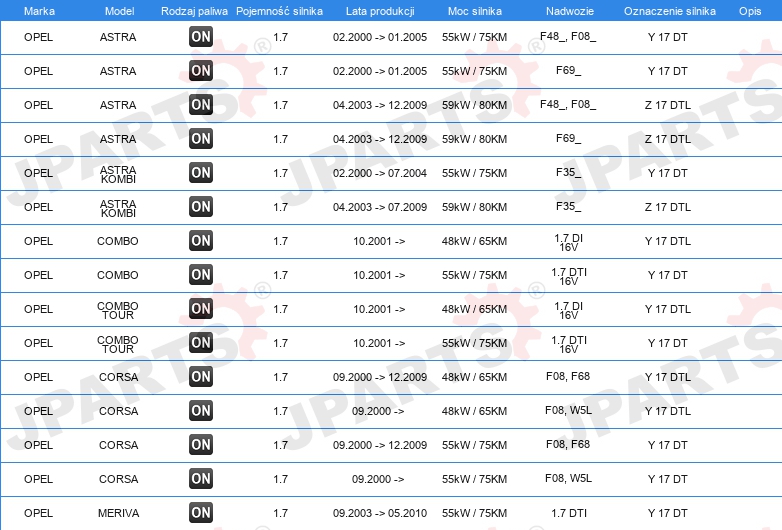Select the MERIVA model cell

[118, 513]
